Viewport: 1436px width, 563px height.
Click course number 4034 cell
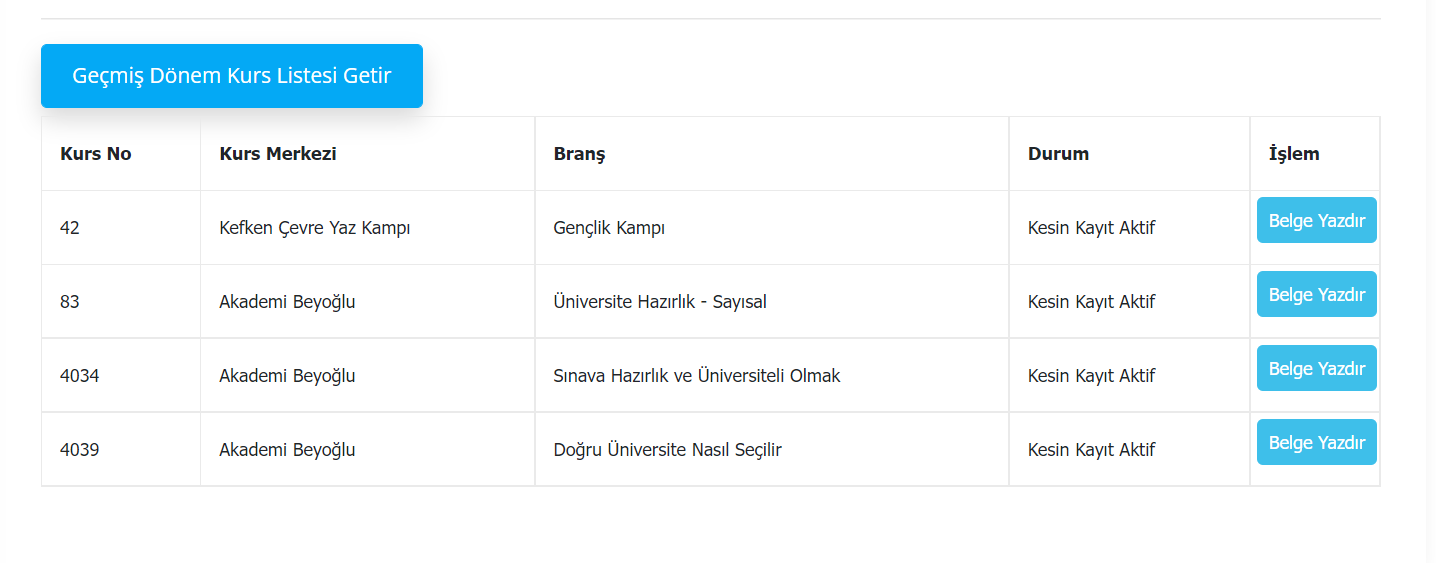click(x=80, y=376)
